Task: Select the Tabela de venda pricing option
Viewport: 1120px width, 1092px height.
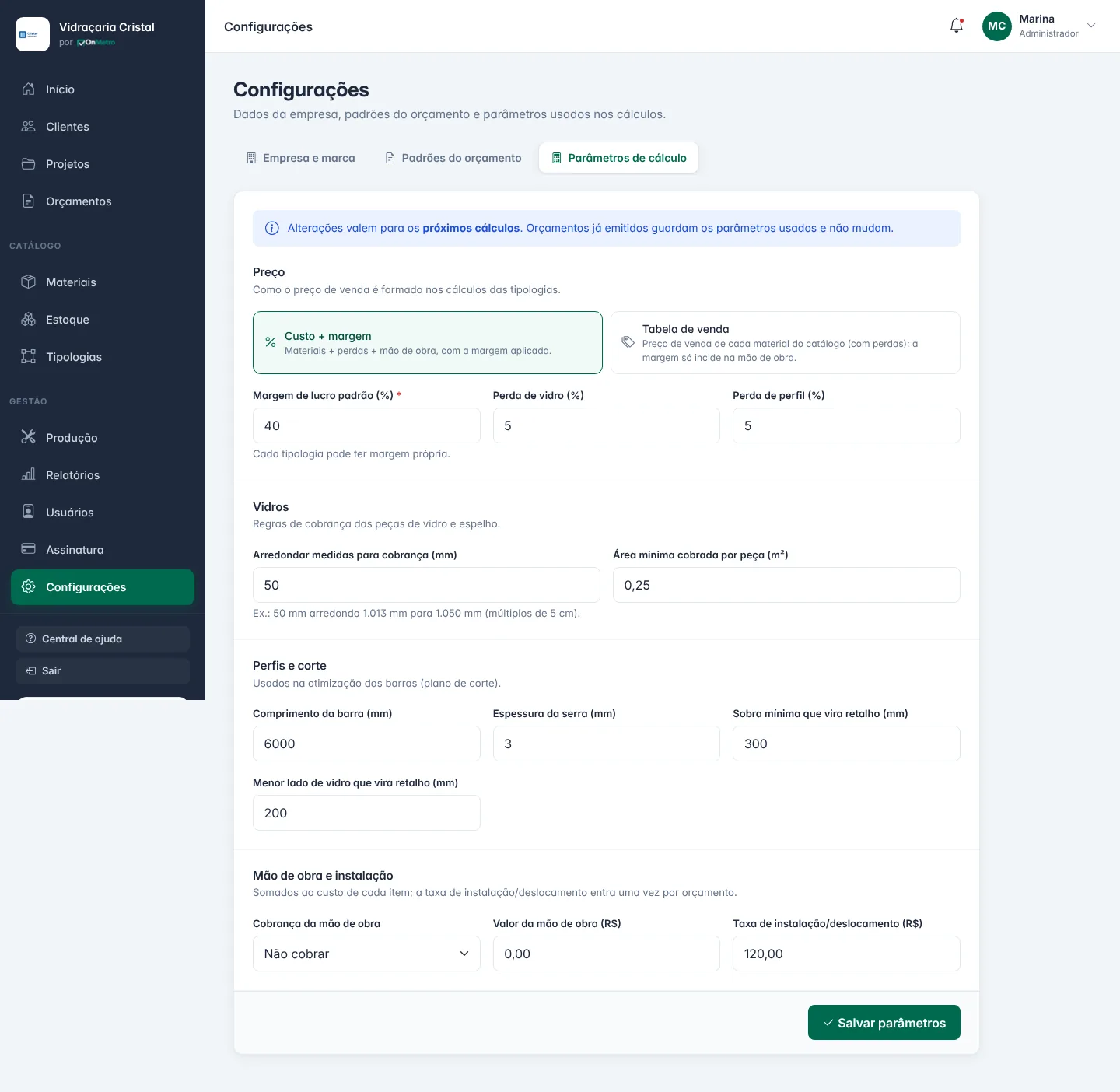Action: [786, 343]
